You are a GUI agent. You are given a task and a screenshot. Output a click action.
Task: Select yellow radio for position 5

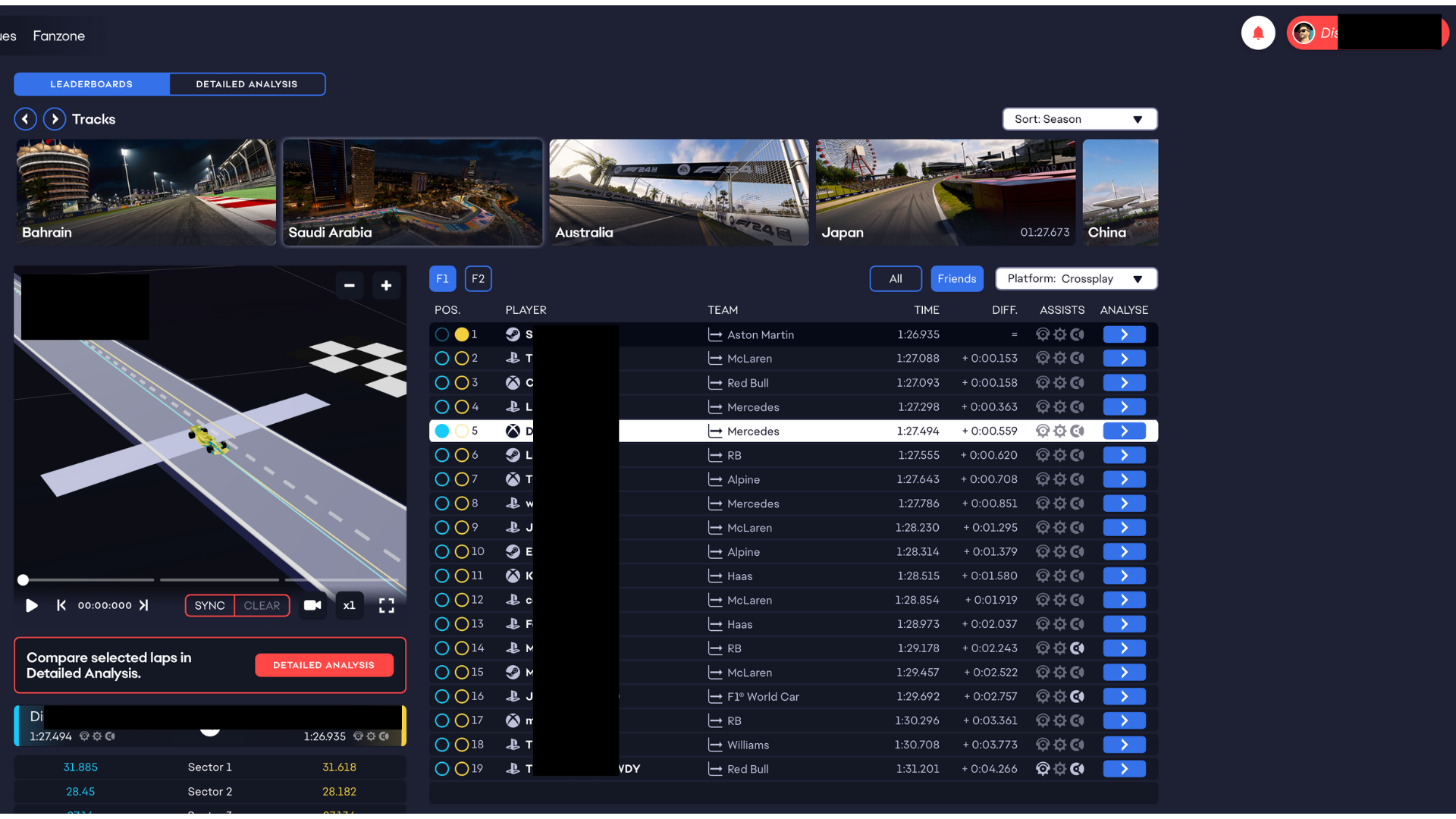pos(461,431)
